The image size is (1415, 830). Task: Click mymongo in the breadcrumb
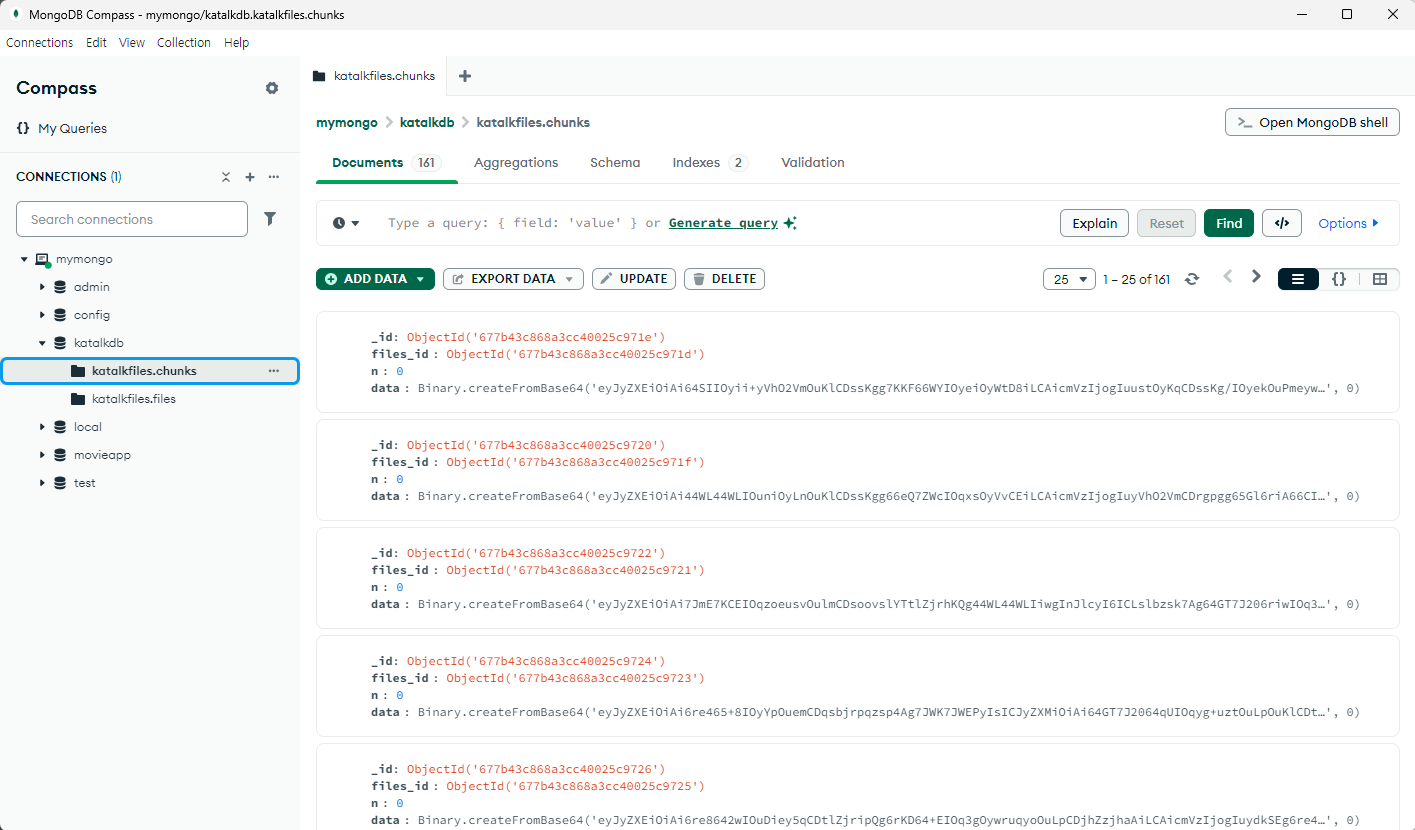(347, 122)
